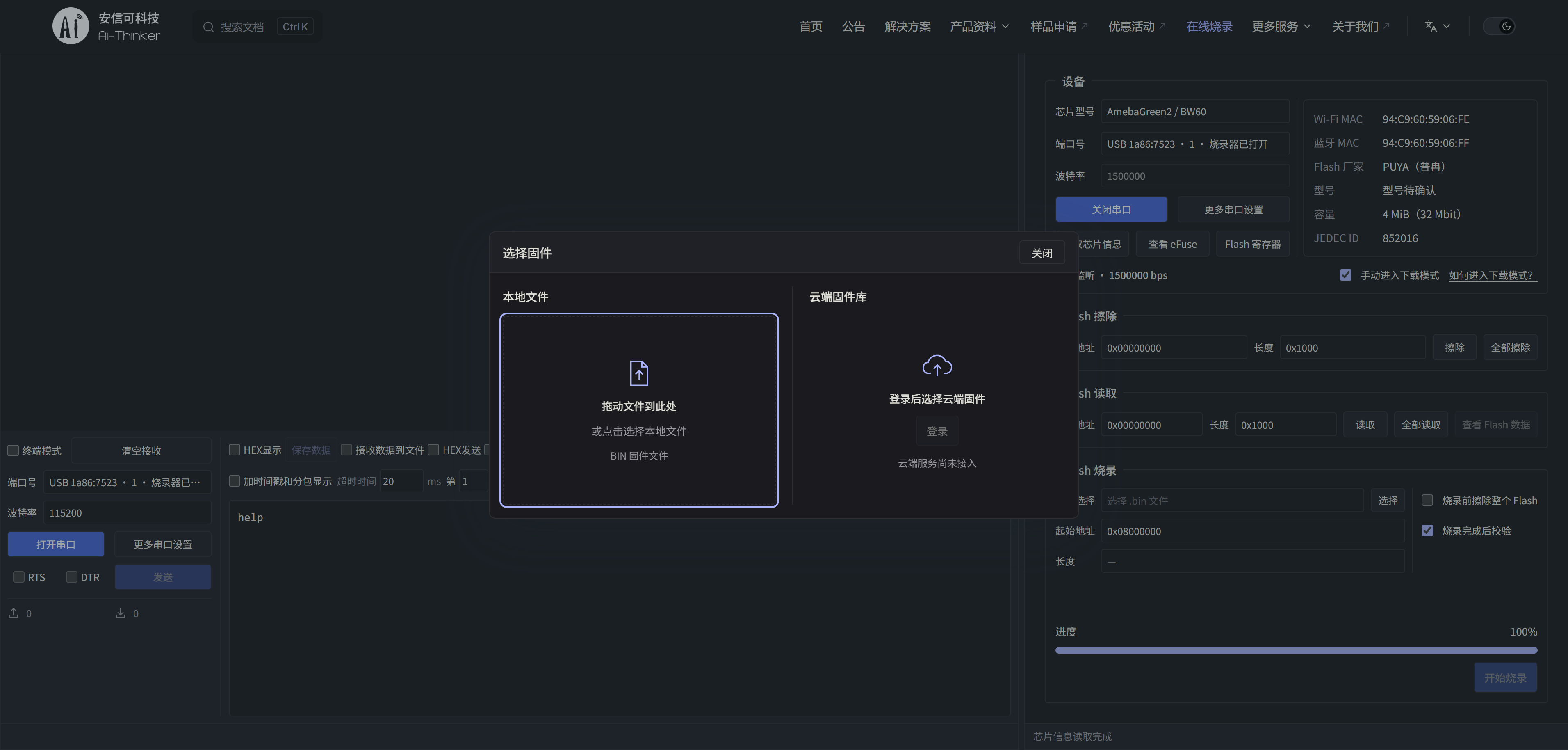Check 烧录前擦除整个 Flash option
Image resolution: width=1568 pixels, height=750 pixels.
tap(1427, 500)
